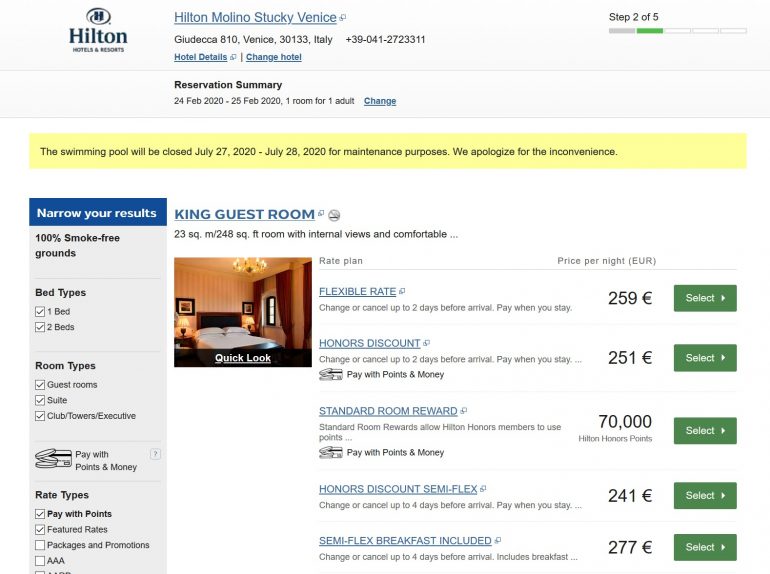Click popup icon beside Flexible Rate
Viewport: 770px width, 574px height.
[402, 292]
